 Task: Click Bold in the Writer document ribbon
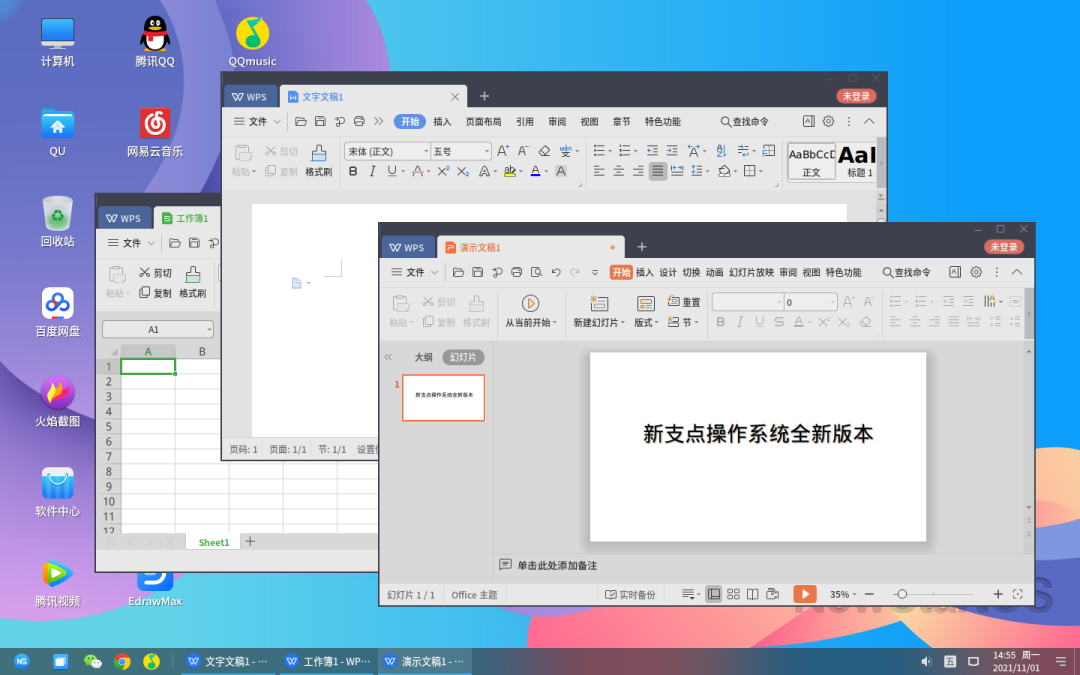353,171
